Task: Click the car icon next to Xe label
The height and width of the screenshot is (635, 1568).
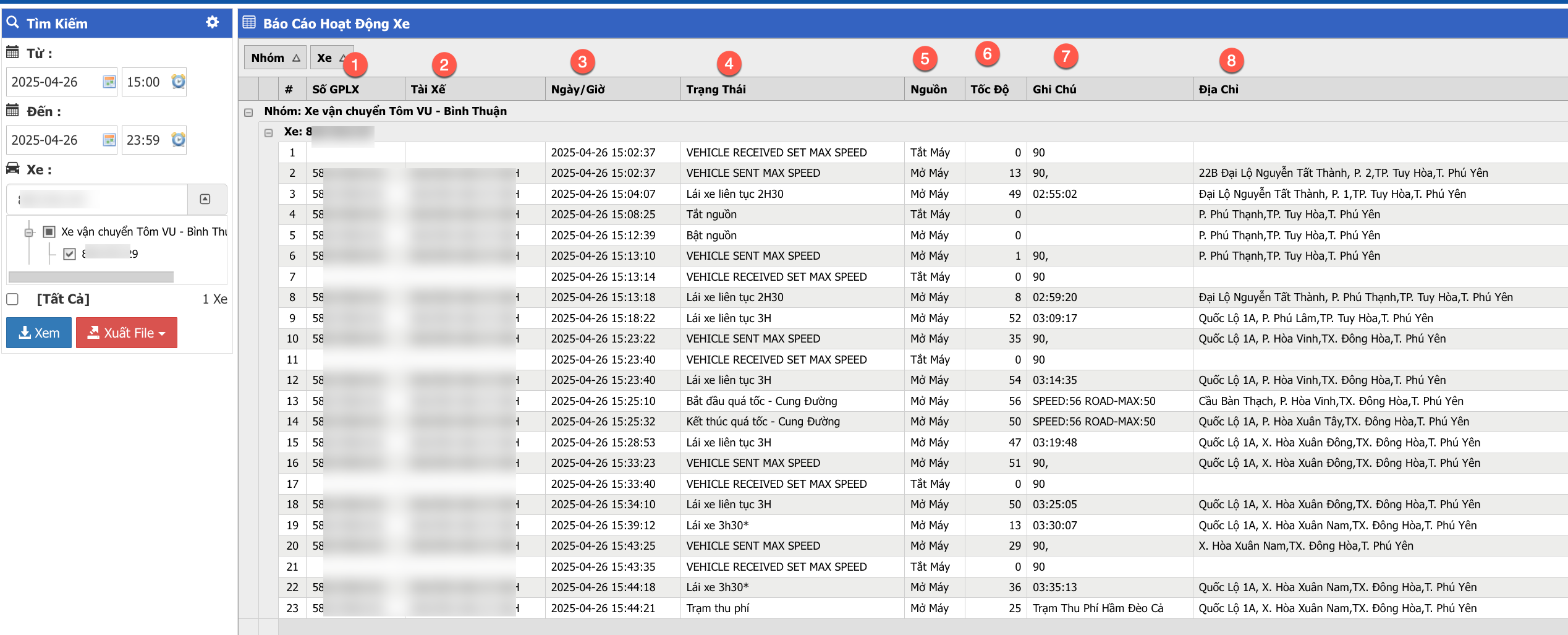Action: point(12,169)
